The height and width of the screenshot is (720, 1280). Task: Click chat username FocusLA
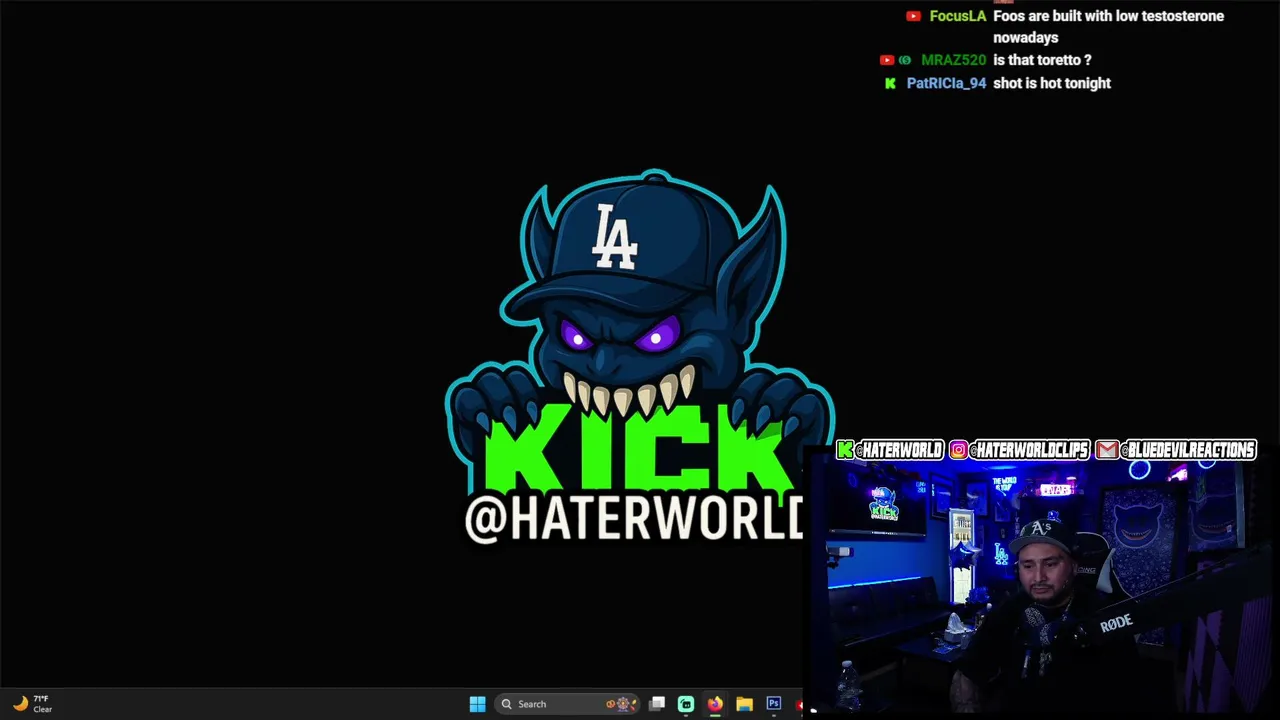[x=957, y=16]
